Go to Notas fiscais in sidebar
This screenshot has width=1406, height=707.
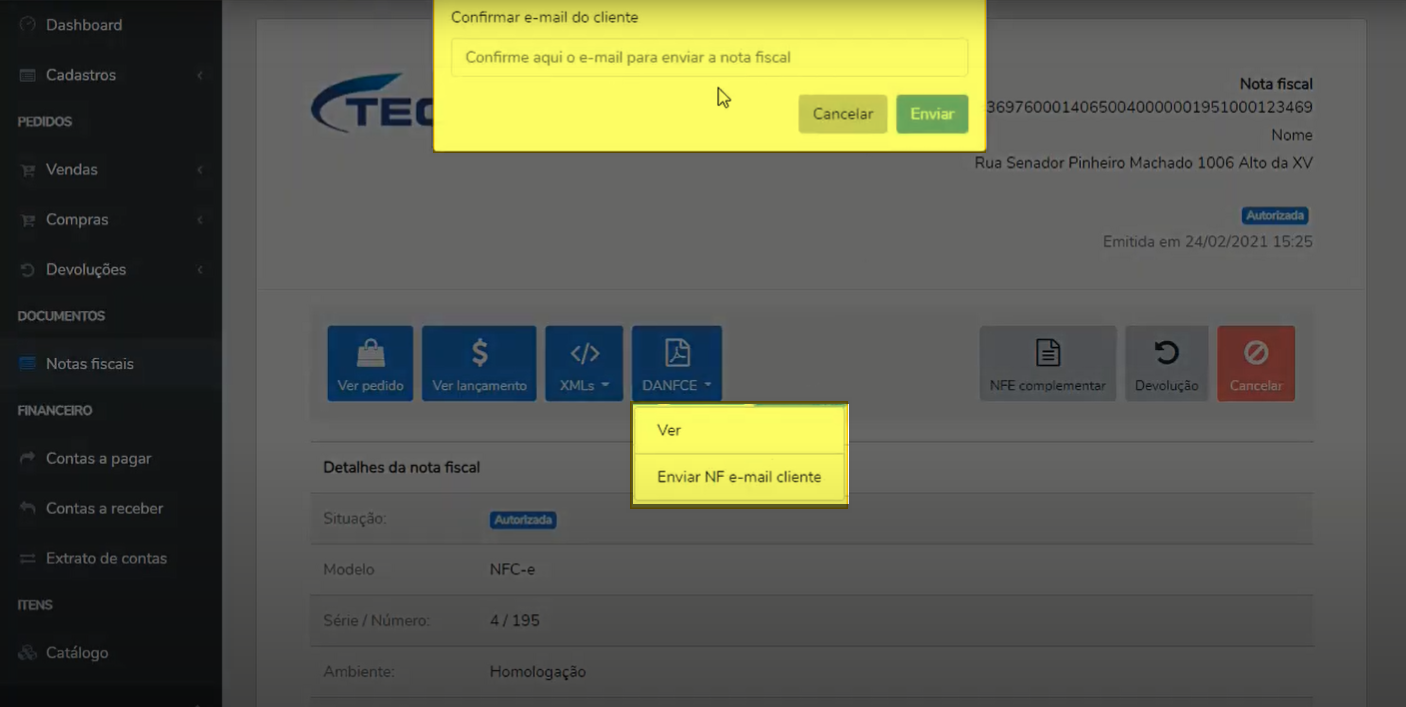90,364
